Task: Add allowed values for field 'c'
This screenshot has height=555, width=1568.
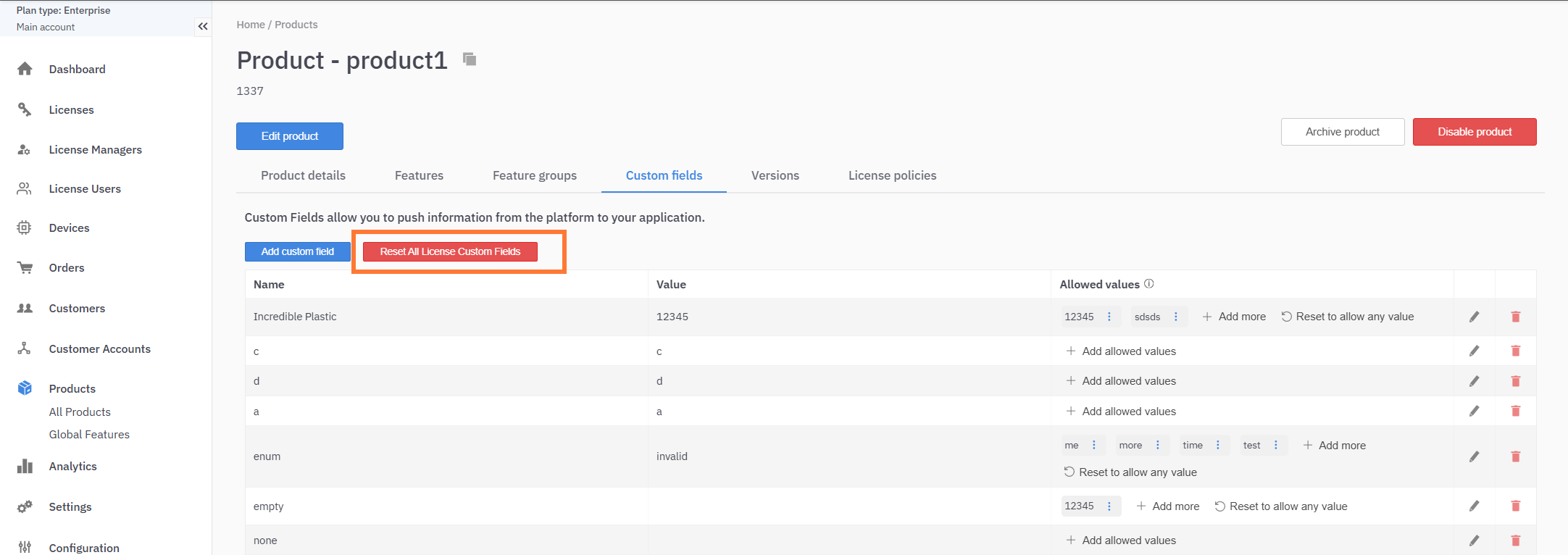Action: click(x=1121, y=351)
